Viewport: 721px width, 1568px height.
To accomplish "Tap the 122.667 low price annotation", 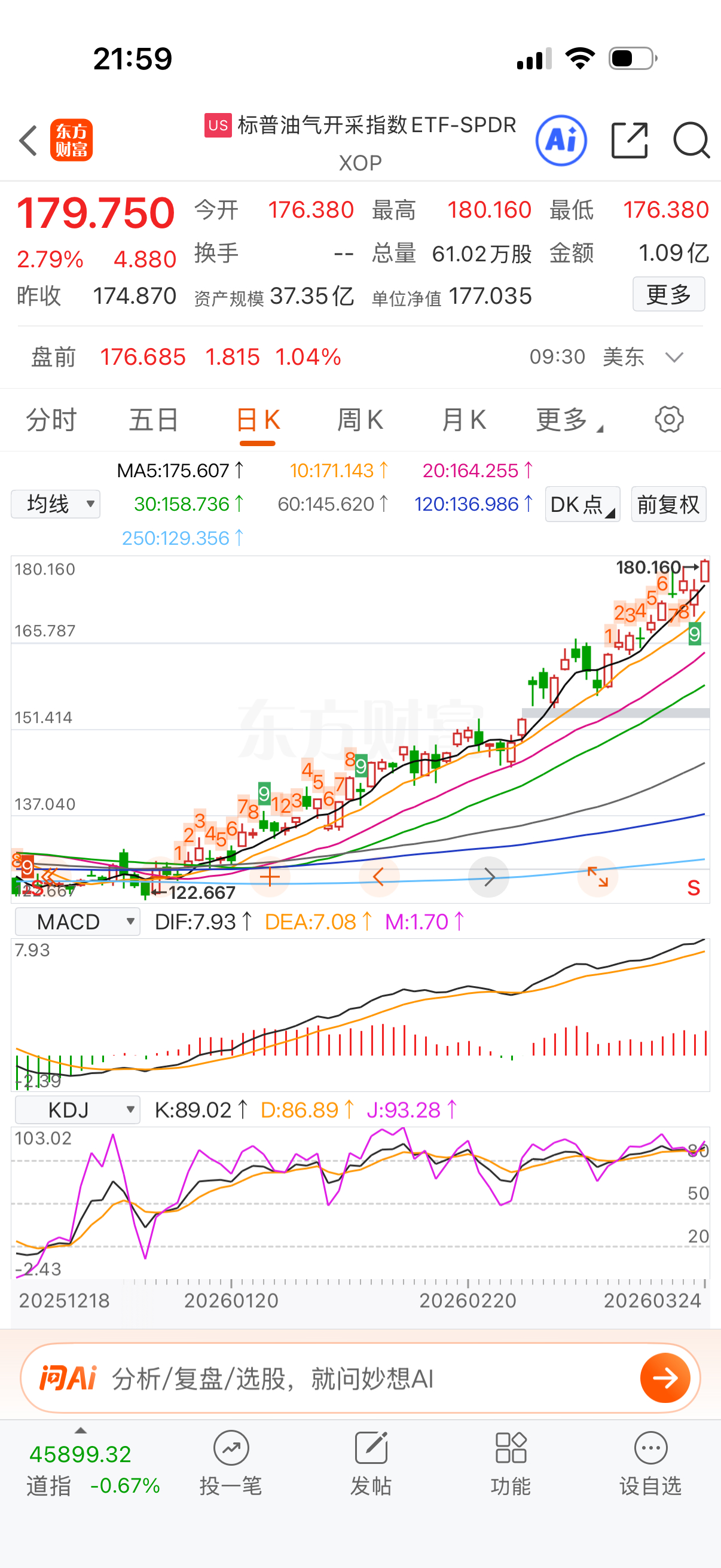I will point(201,892).
